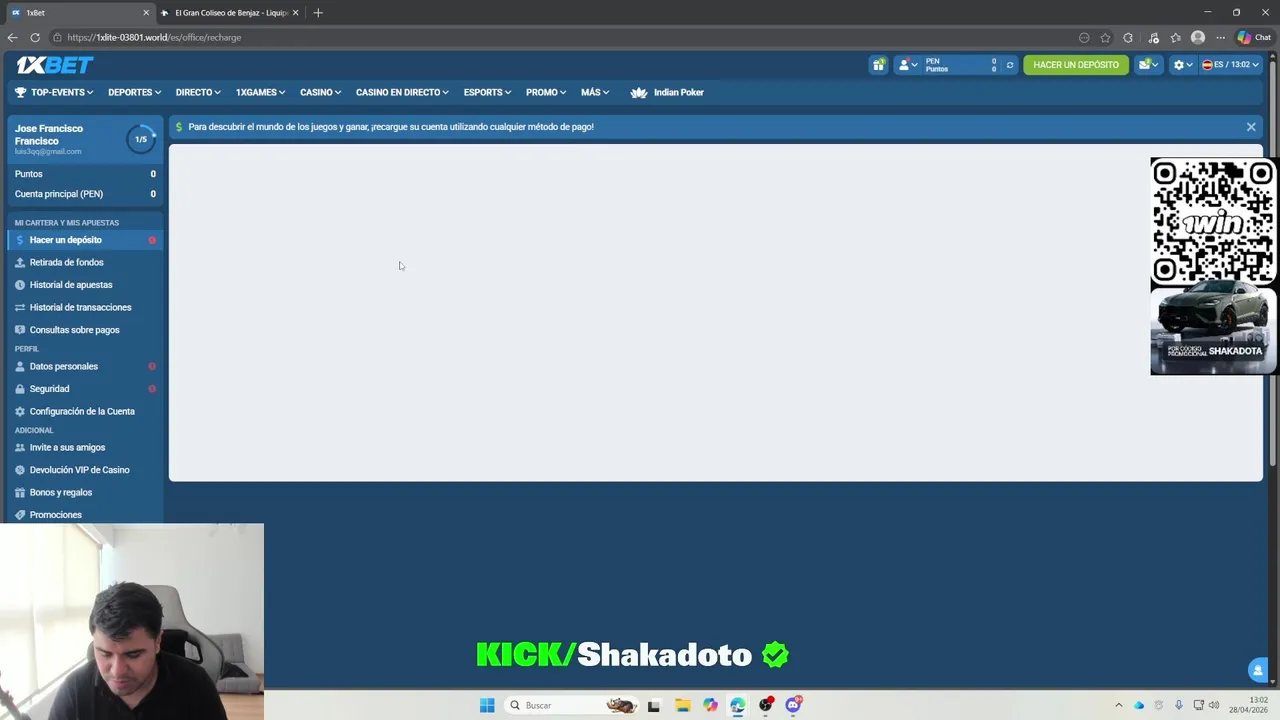Close the deposit notification banner
The image size is (1280, 720).
[x=1251, y=127]
